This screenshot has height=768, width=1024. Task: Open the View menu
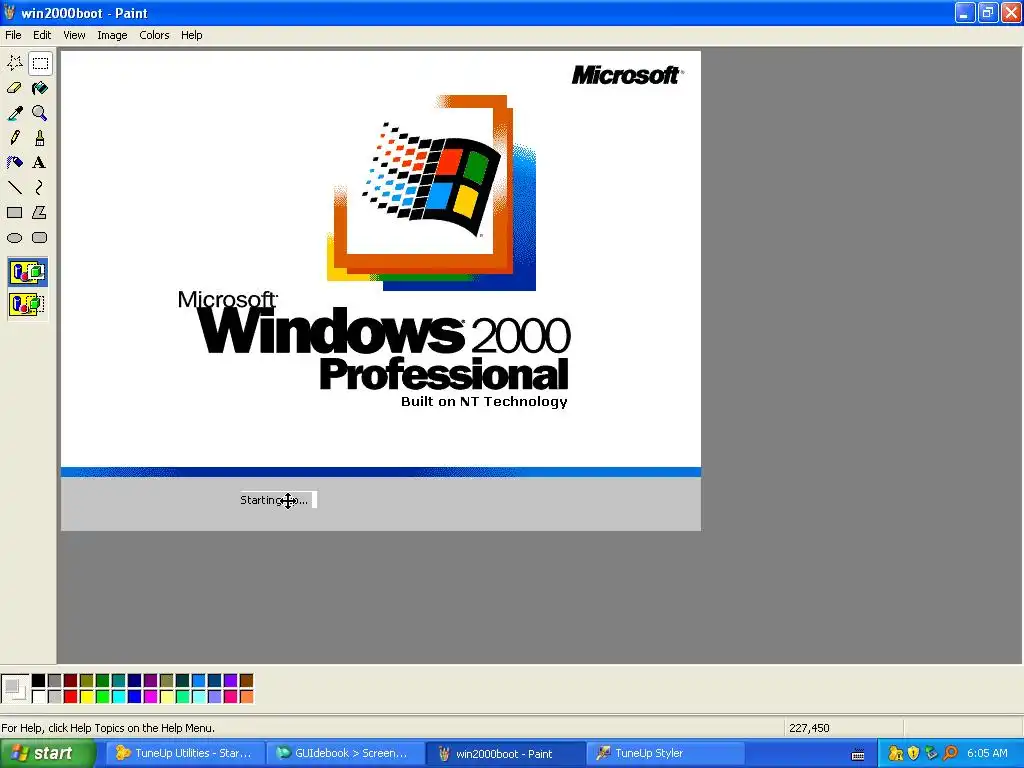[74, 35]
